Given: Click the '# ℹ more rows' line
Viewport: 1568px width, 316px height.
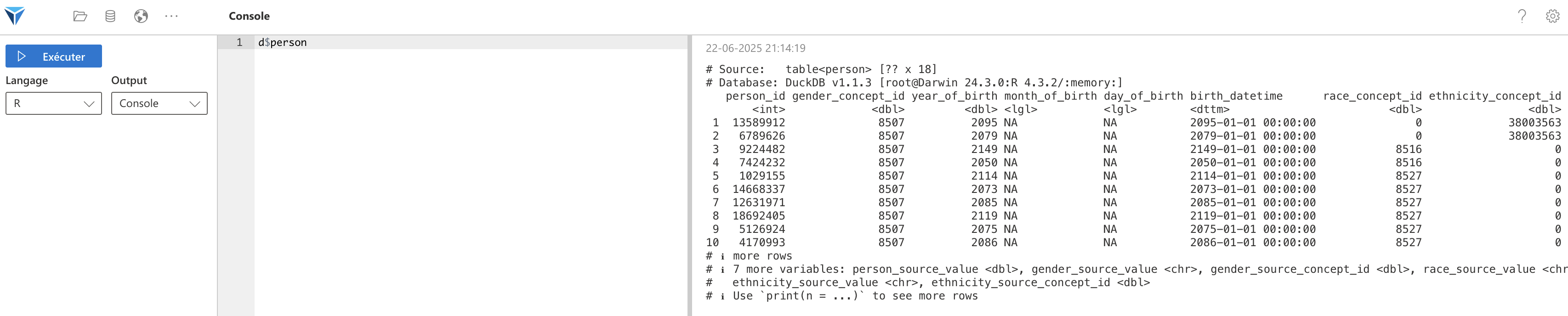Looking at the screenshot, I should pyautogui.click(x=749, y=256).
